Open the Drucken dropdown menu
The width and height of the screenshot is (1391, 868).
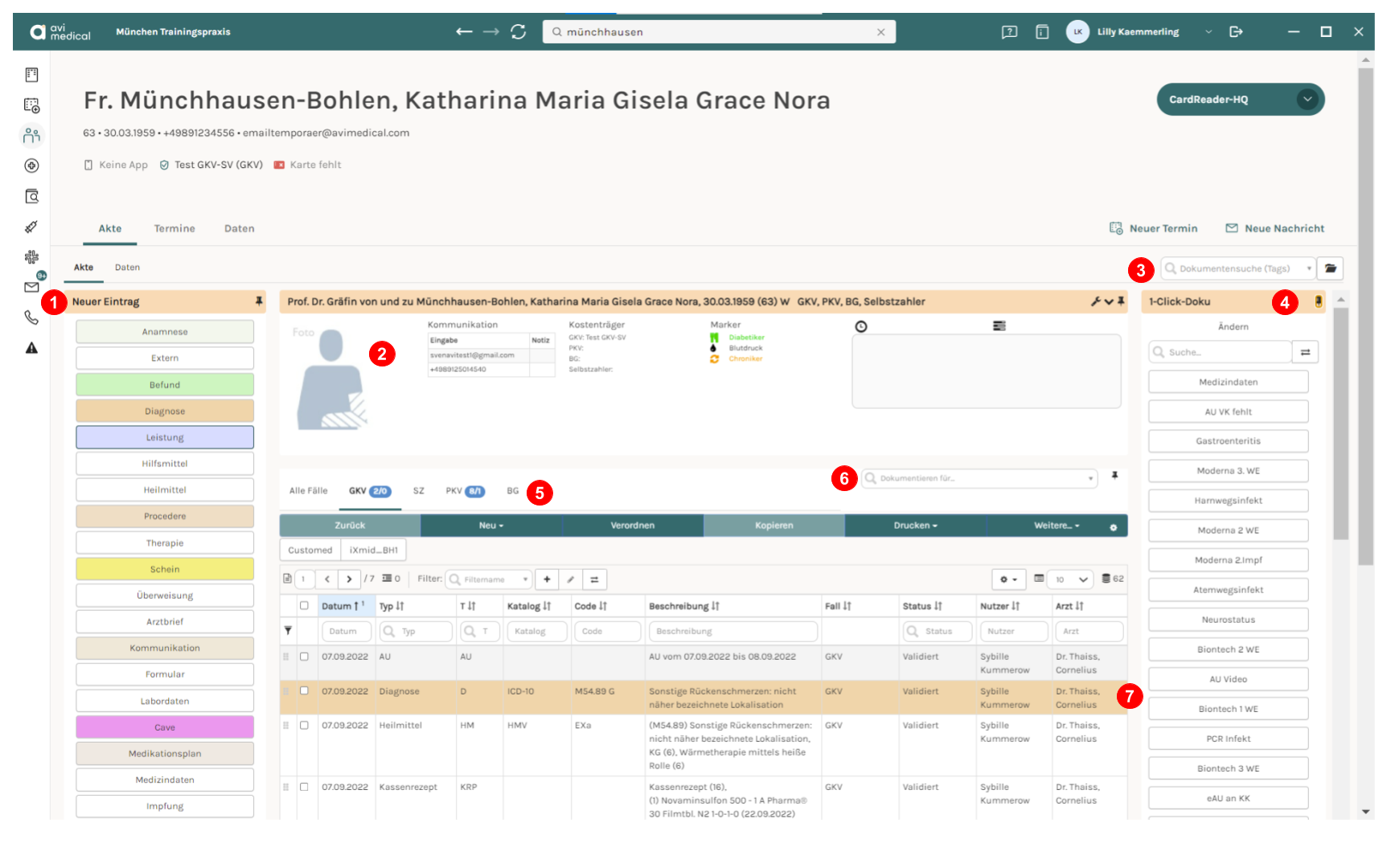pyautogui.click(x=915, y=526)
